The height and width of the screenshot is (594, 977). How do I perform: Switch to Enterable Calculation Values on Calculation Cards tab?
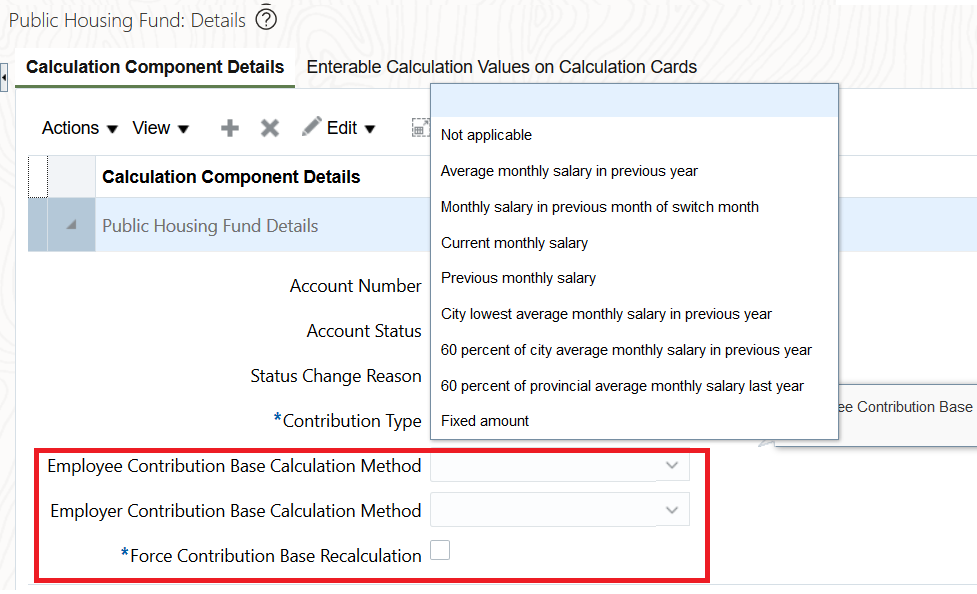(501, 67)
